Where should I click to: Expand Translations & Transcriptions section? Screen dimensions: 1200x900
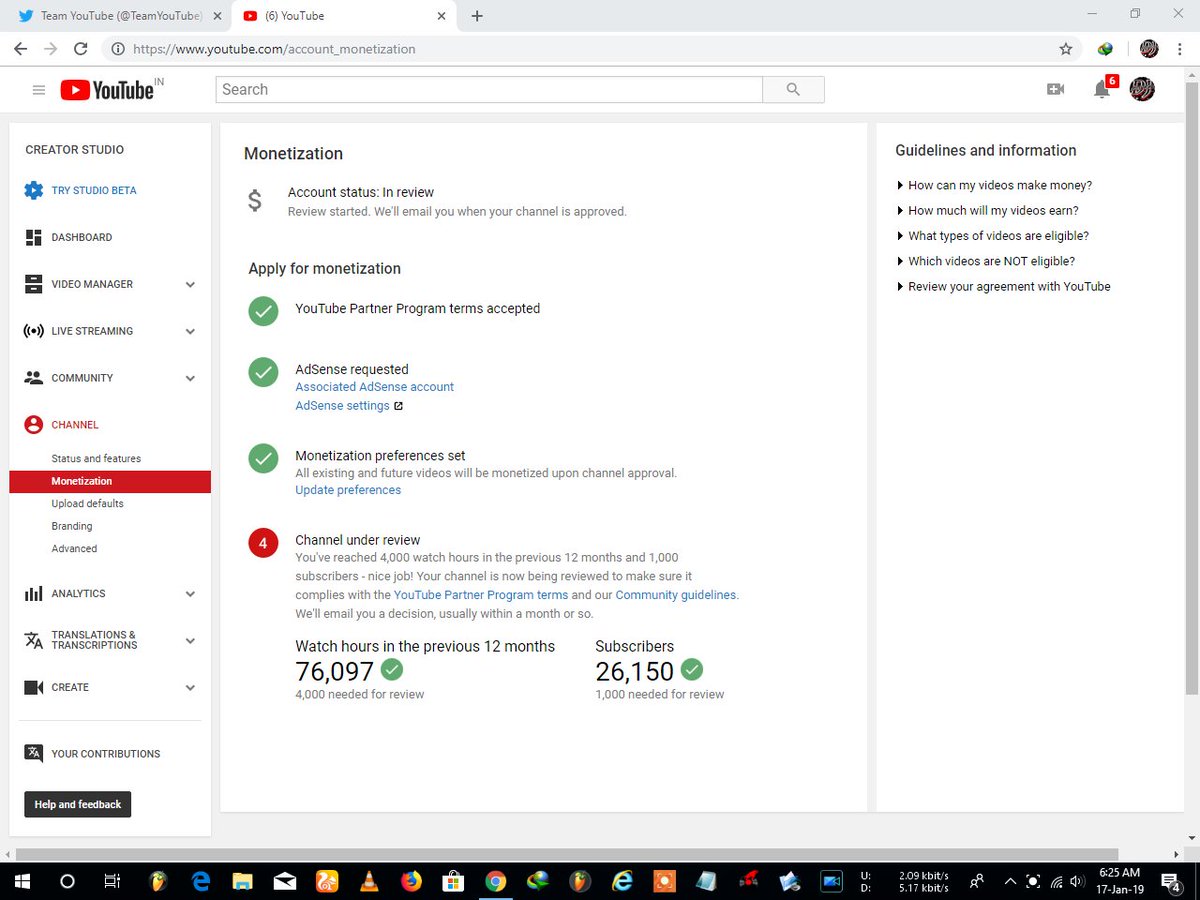coord(190,641)
